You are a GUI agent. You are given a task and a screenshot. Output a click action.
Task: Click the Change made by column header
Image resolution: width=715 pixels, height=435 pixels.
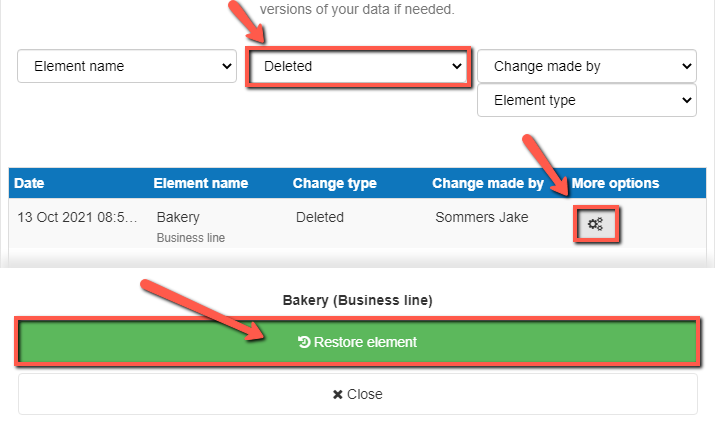coord(487,183)
